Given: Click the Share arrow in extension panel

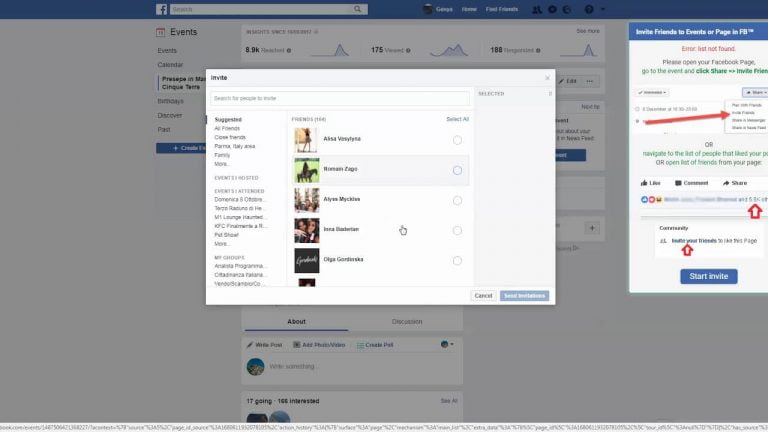Looking at the screenshot, I should click(x=726, y=183).
